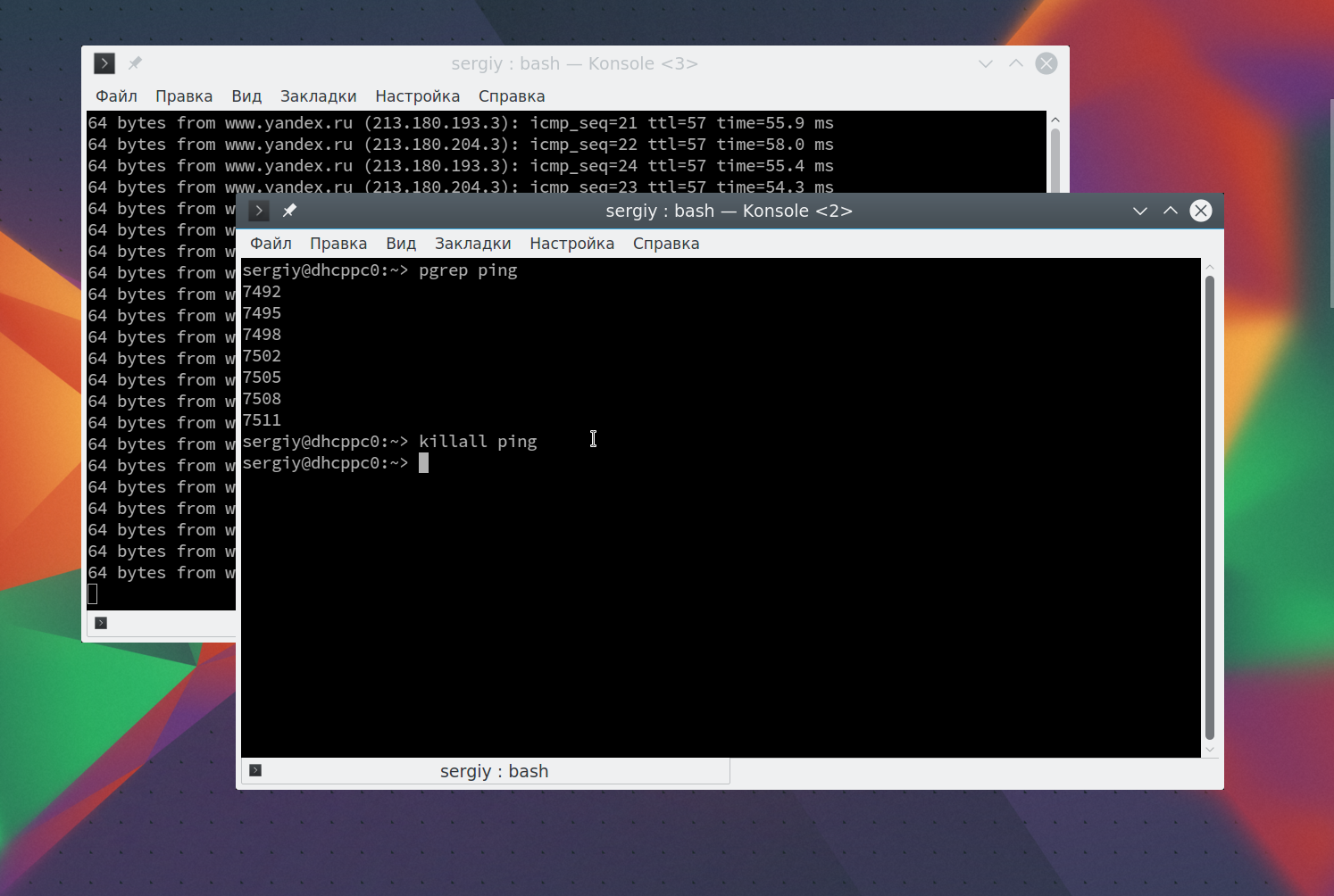Image resolution: width=1334 pixels, height=896 pixels.
Task: Maximize Konsole <3> using the up chevron
Action: [1016, 63]
